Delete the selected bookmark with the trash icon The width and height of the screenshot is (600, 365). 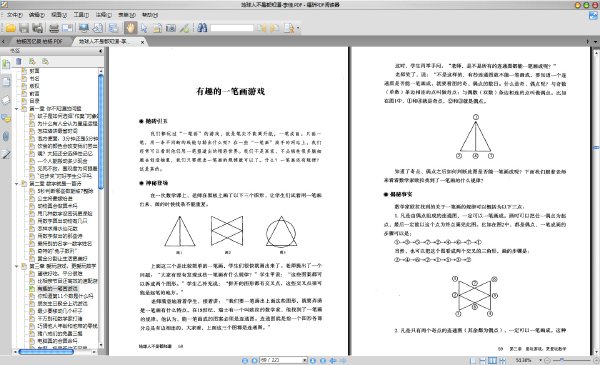19,61
